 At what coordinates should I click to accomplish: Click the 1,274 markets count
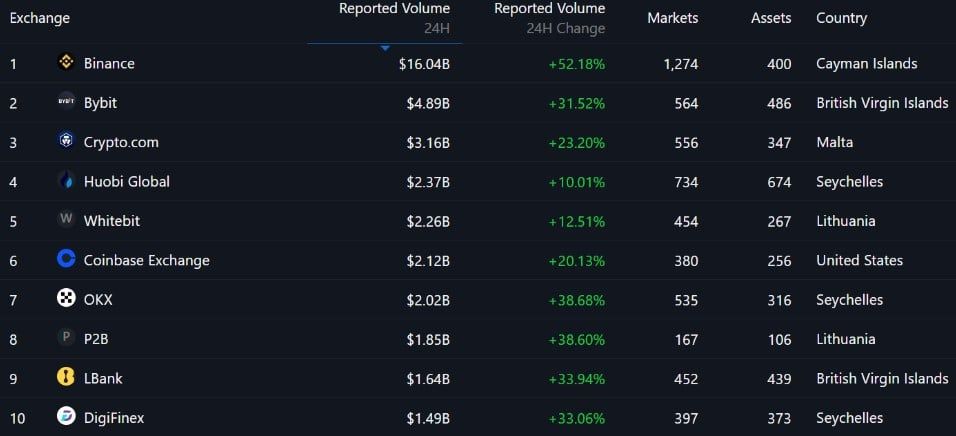click(680, 64)
